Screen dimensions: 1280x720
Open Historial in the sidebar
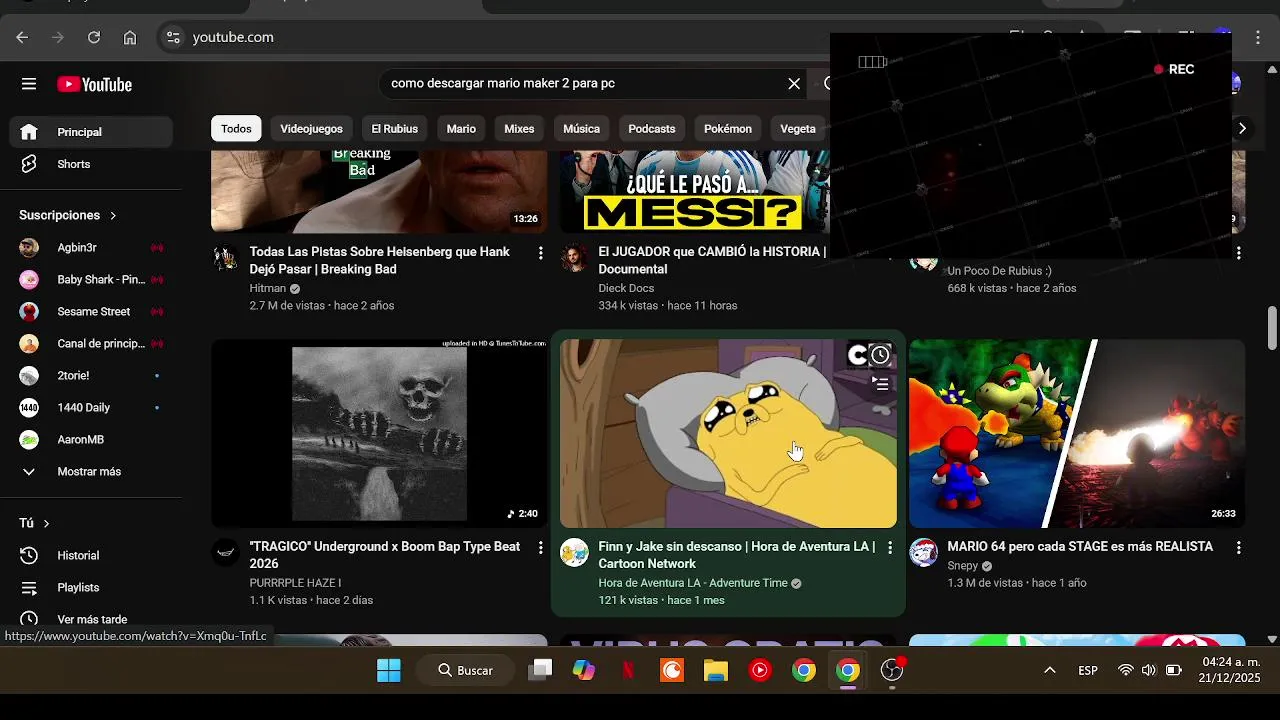coord(91,555)
